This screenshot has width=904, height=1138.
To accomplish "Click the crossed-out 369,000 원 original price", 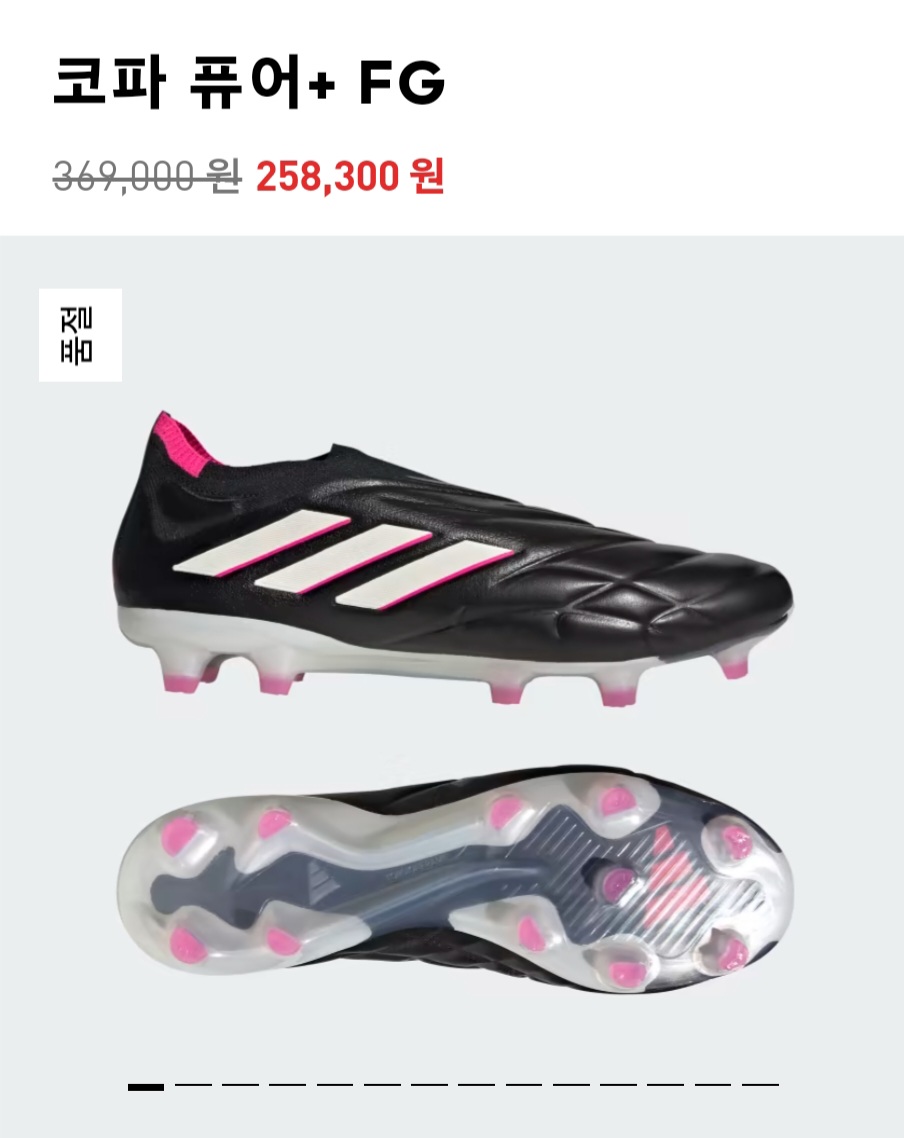I will point(147,176).
